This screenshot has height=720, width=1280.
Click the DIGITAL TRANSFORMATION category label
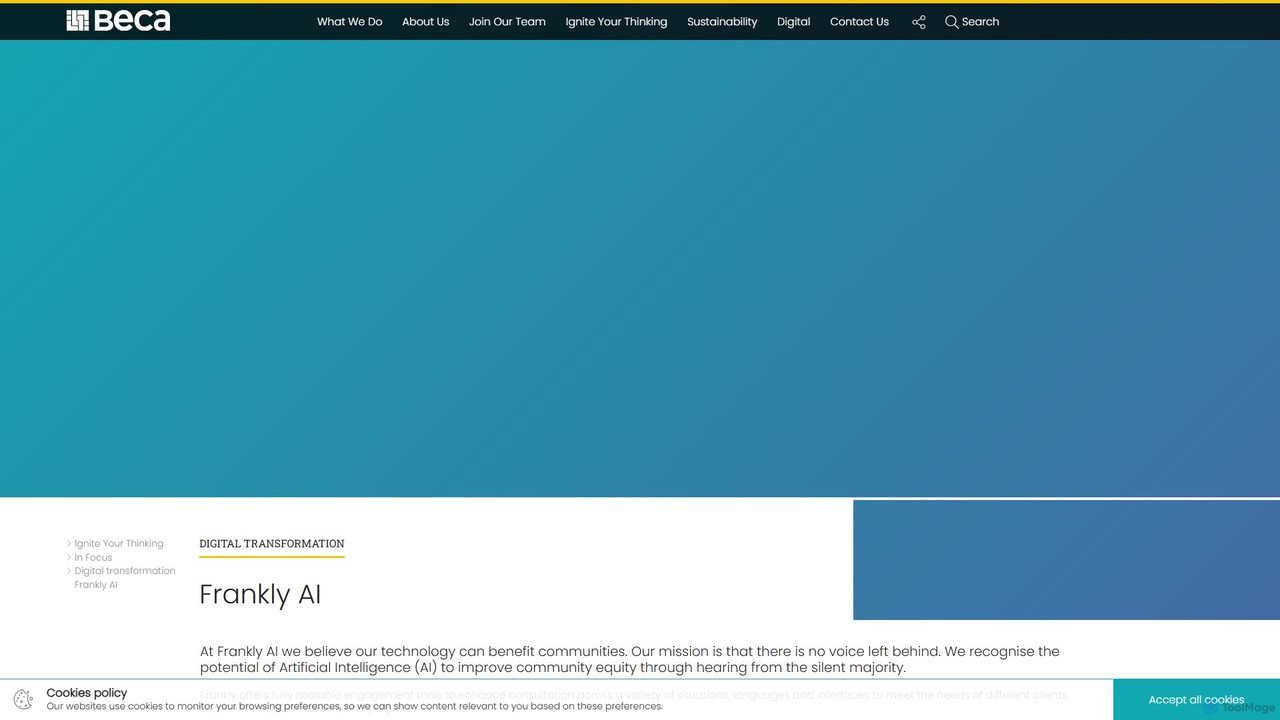click(272, 544)
